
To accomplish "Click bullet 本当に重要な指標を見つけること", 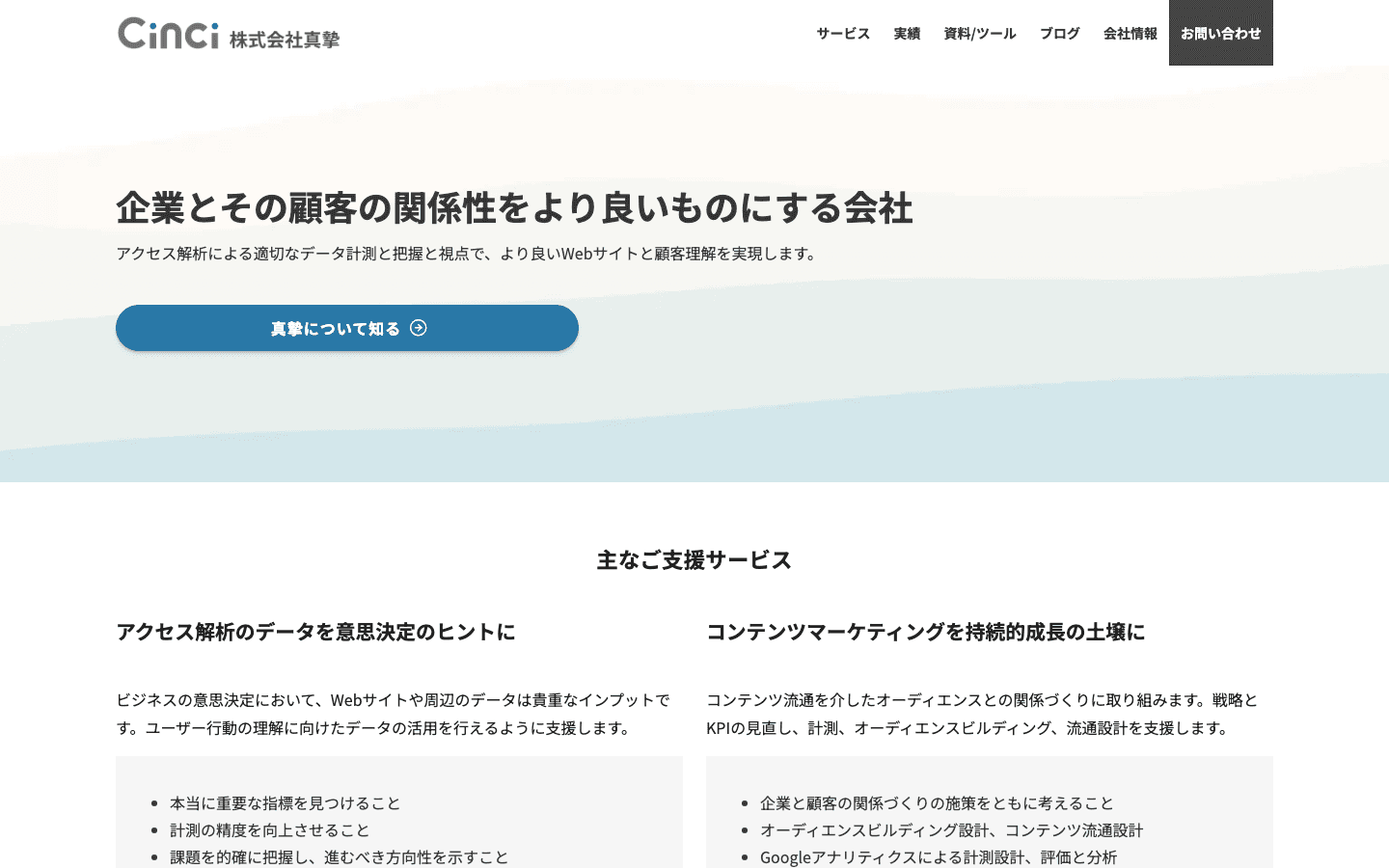I will coord(286,803).
